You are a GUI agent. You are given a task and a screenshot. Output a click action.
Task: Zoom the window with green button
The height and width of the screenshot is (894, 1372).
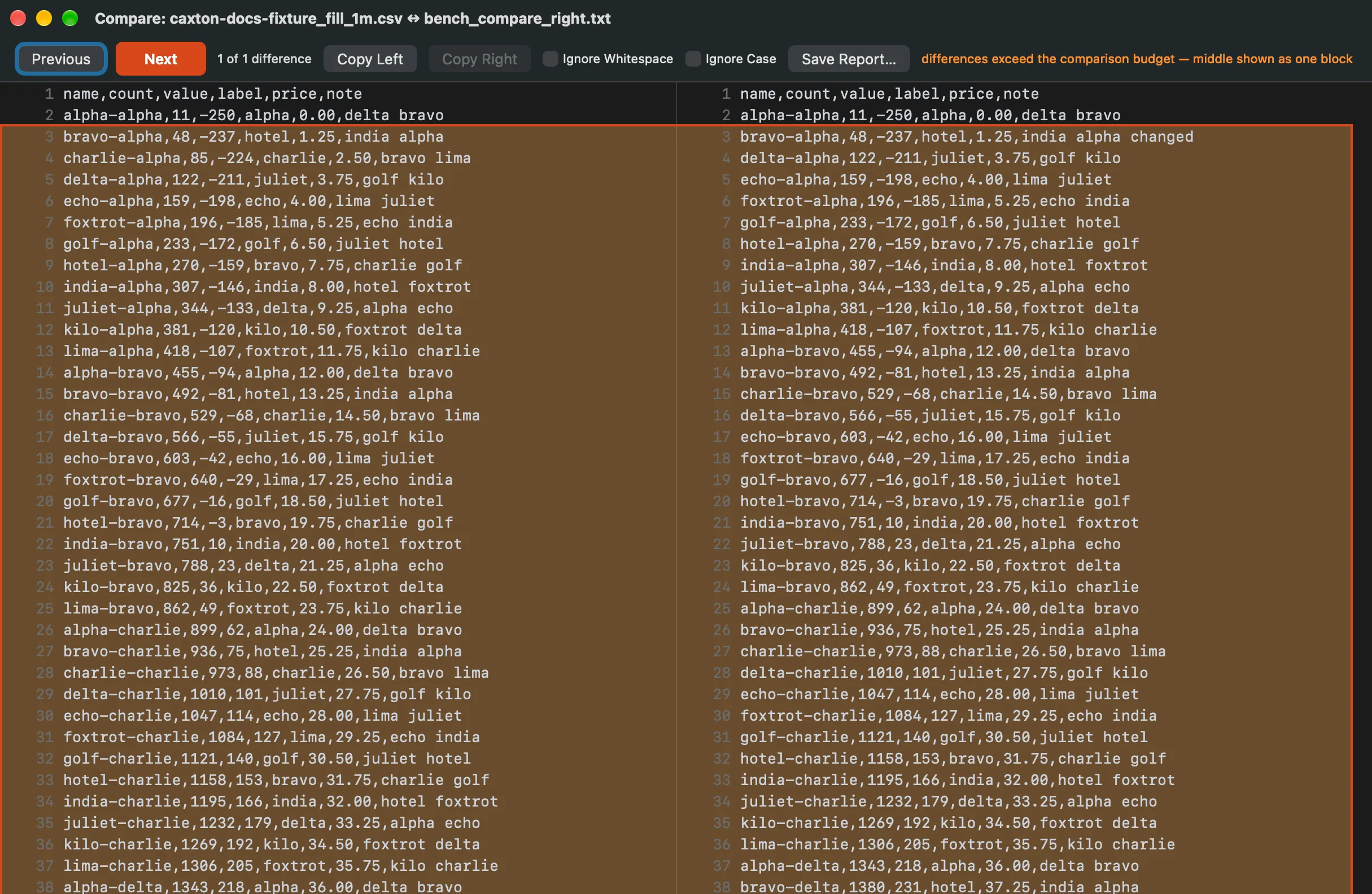(70, 19)
